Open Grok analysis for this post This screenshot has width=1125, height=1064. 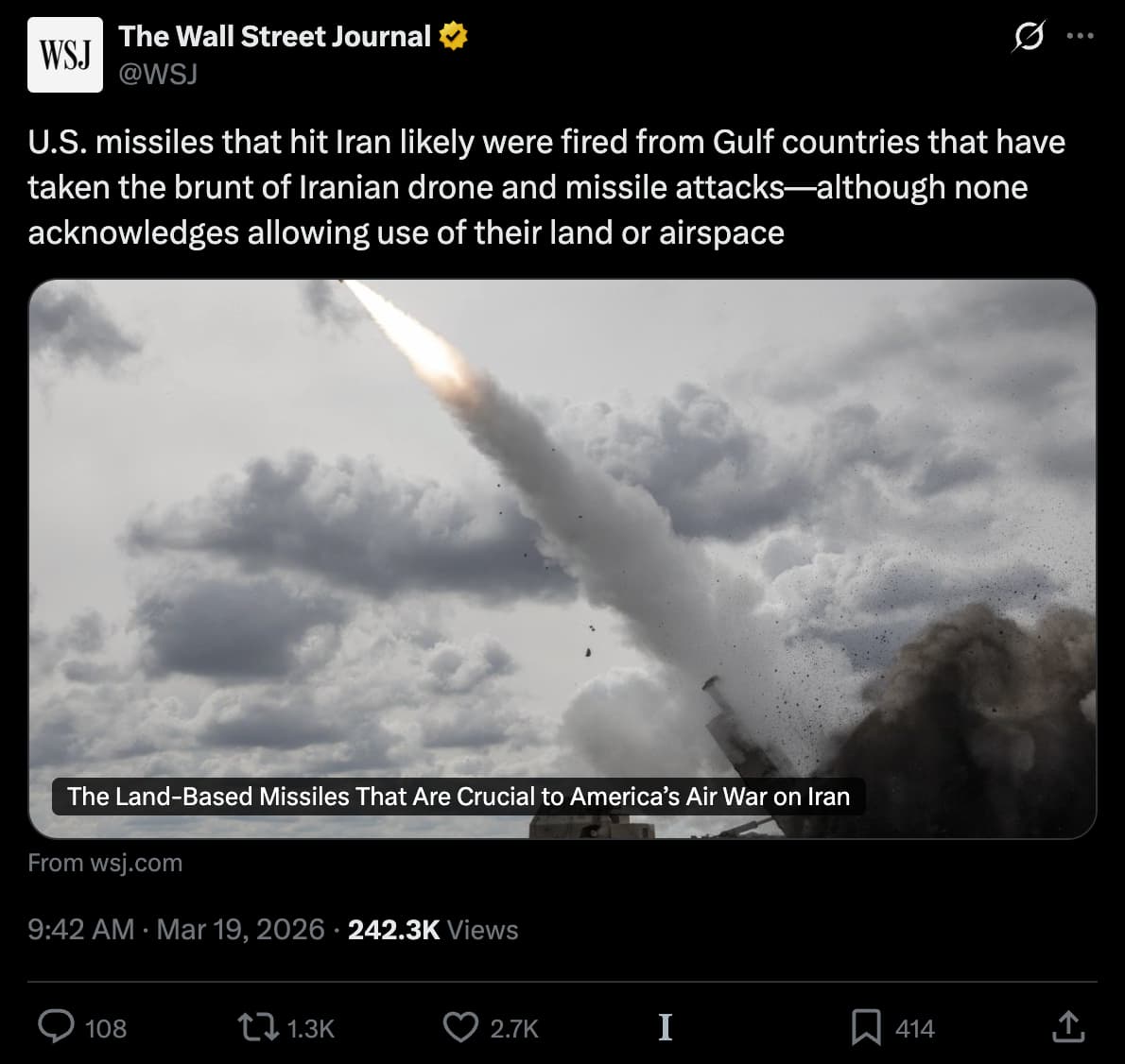[x=1030, y=36]
